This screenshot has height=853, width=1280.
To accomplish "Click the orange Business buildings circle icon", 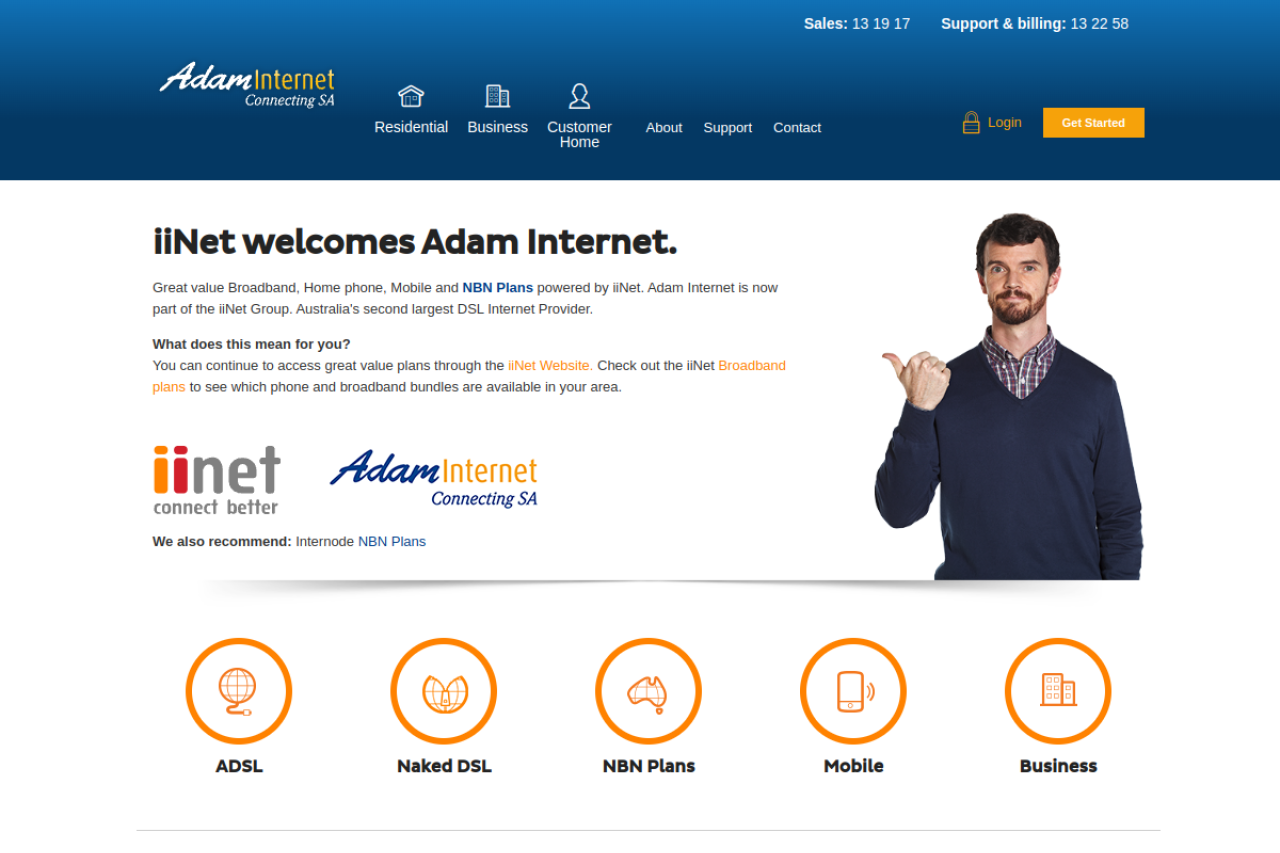I will pos(1058,691).
